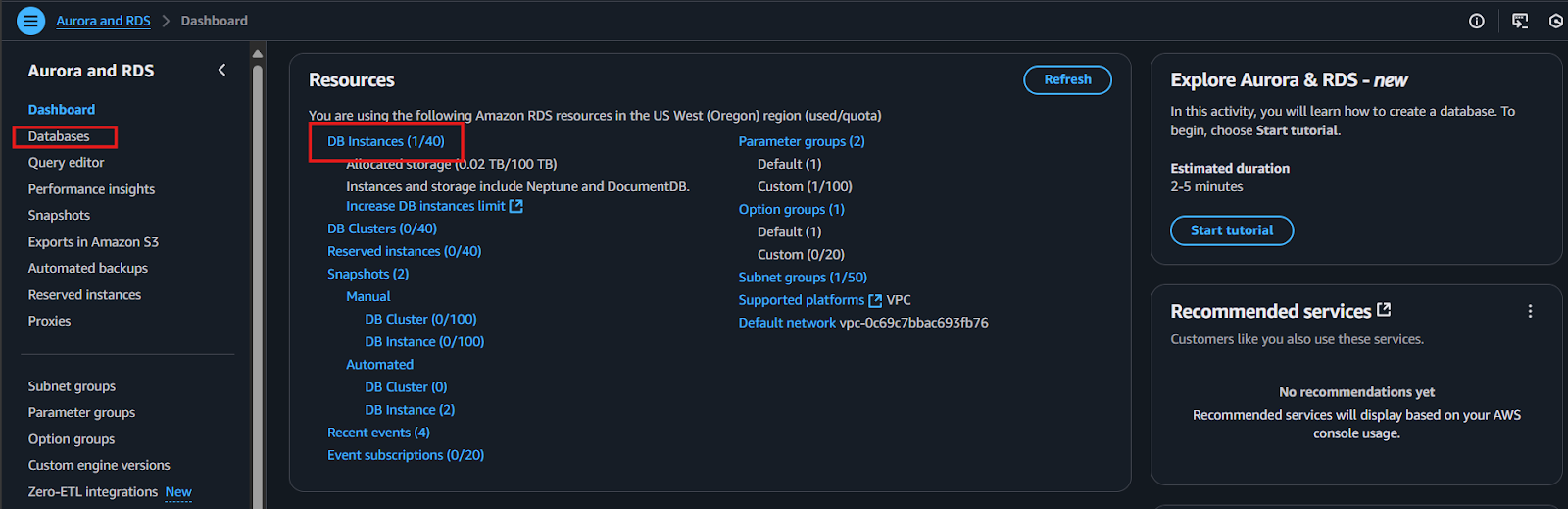
Task: Open Zero-ETL integrations in the sidebar
Action: click(x=93, y=492)
